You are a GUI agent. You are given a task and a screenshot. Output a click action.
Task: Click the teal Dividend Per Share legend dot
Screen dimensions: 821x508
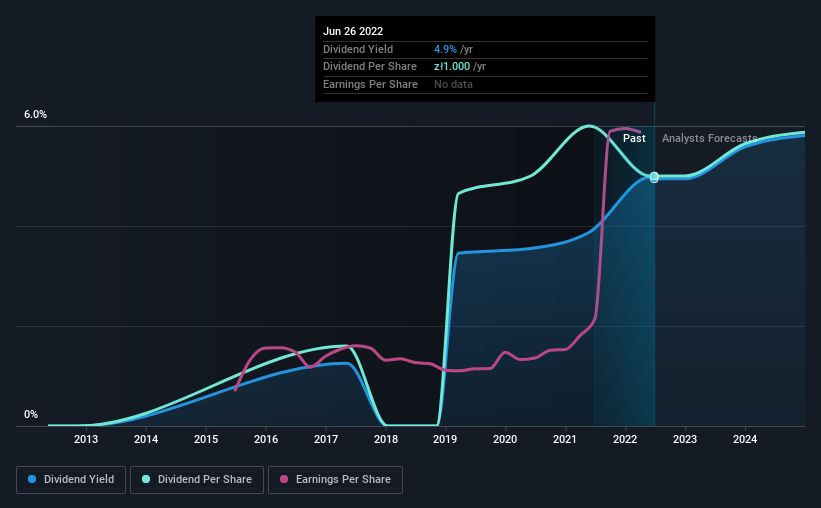tap(146, 479)
